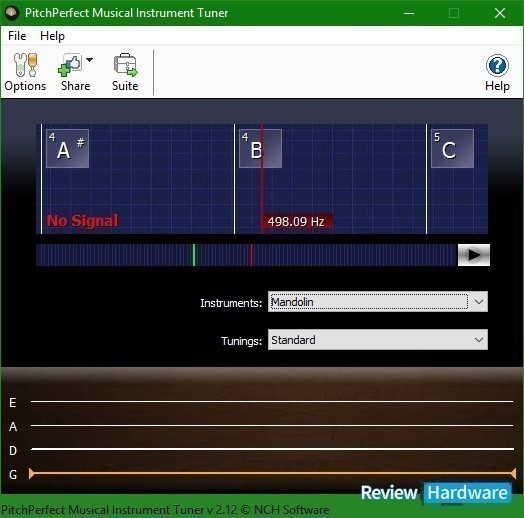Click the 498.09 Hz frequency label
The height and width of the screenshot is (518, 524).
pyautogui.click(x=296, y=222)
